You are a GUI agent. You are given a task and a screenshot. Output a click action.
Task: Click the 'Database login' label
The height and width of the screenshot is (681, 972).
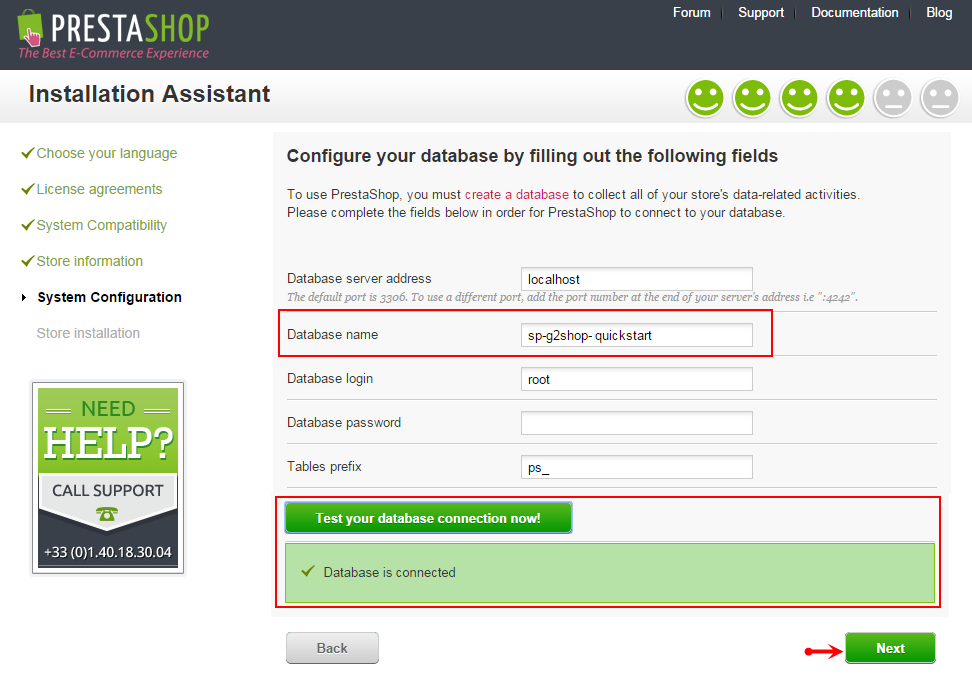click(x=330, y=379)
